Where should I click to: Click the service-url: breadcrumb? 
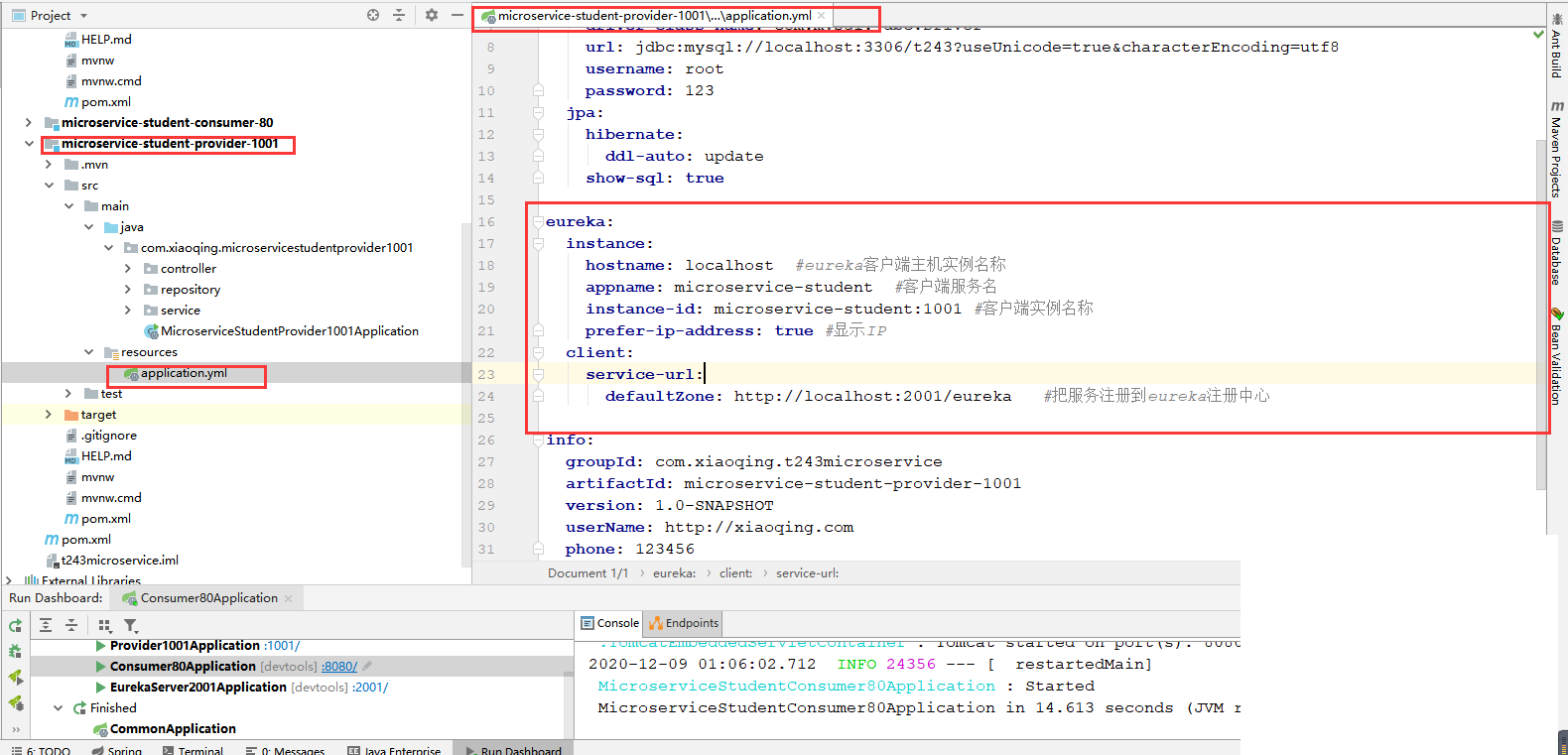807,573
